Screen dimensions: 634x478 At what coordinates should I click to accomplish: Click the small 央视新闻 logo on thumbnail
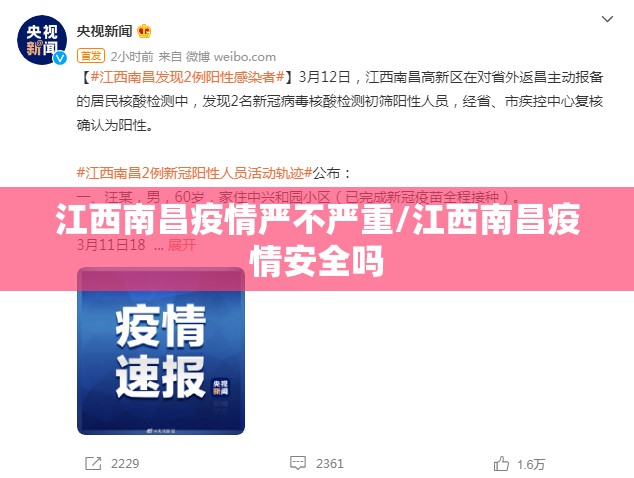[221, 387]
